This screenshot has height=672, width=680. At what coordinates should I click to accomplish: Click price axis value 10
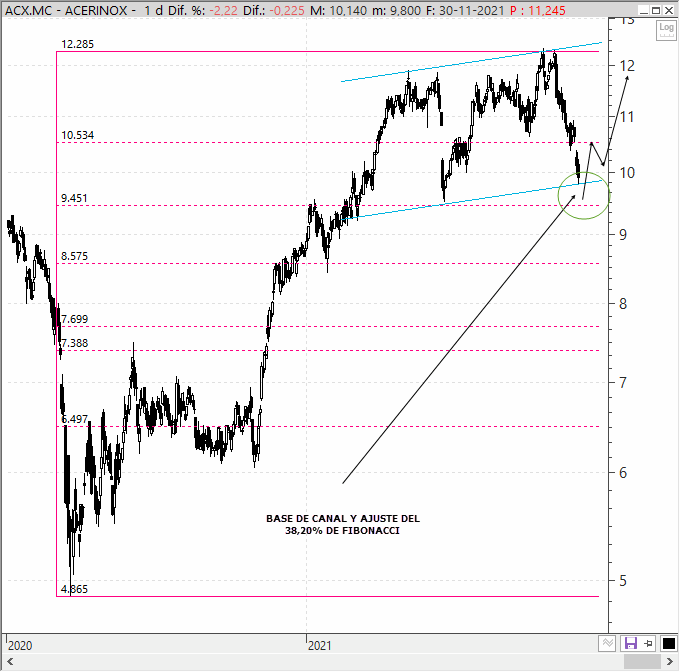pyautogui.click(x=627, y=173)
